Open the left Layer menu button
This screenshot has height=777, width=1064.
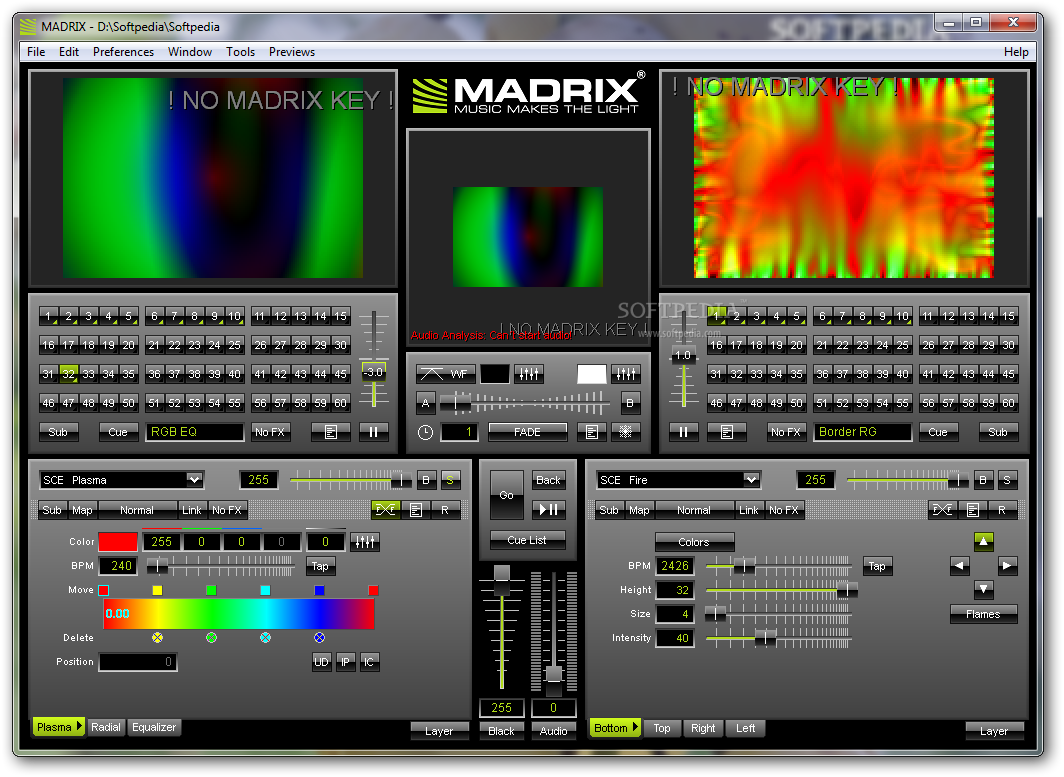pyautogui.click(x=440, y=731)
